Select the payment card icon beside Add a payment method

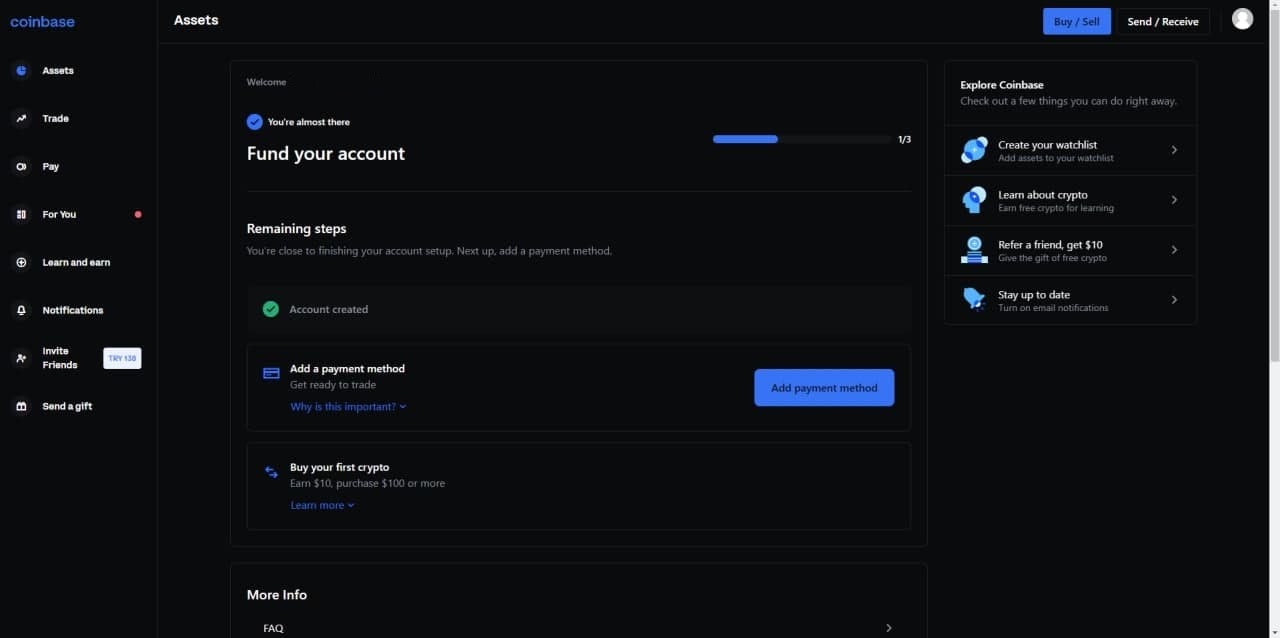click(x=271, y=372)
